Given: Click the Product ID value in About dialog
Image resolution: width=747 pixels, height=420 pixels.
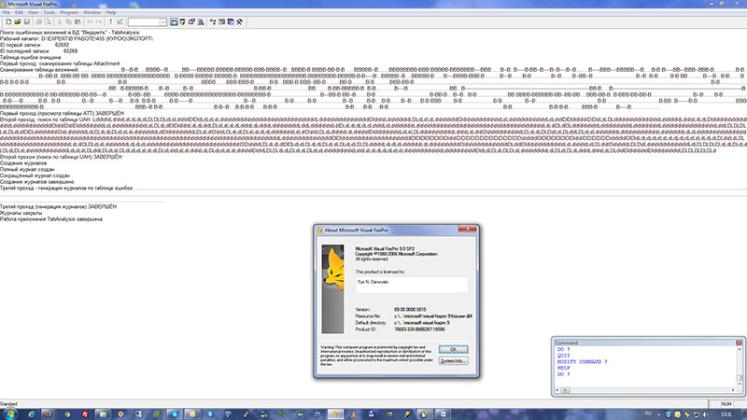Looking at the screenshot, I should pos(419,329).
